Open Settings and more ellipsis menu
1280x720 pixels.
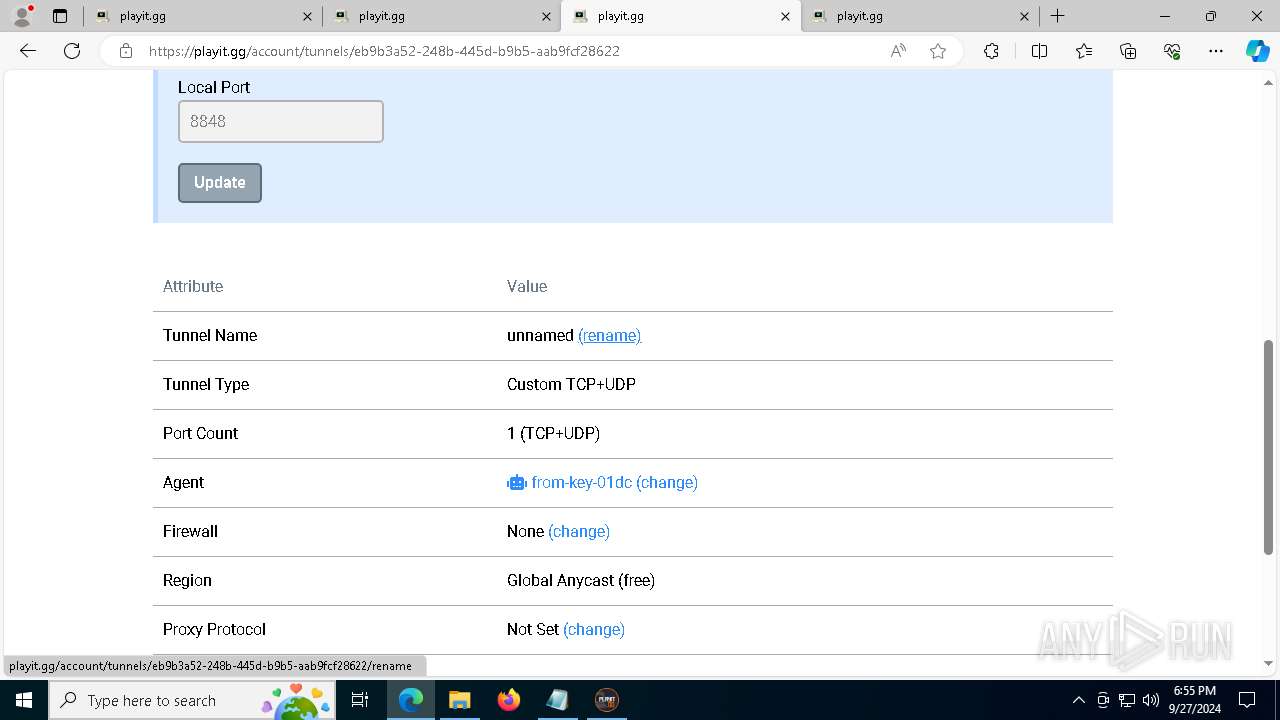pyautogui.click(x=1216, y=51)
